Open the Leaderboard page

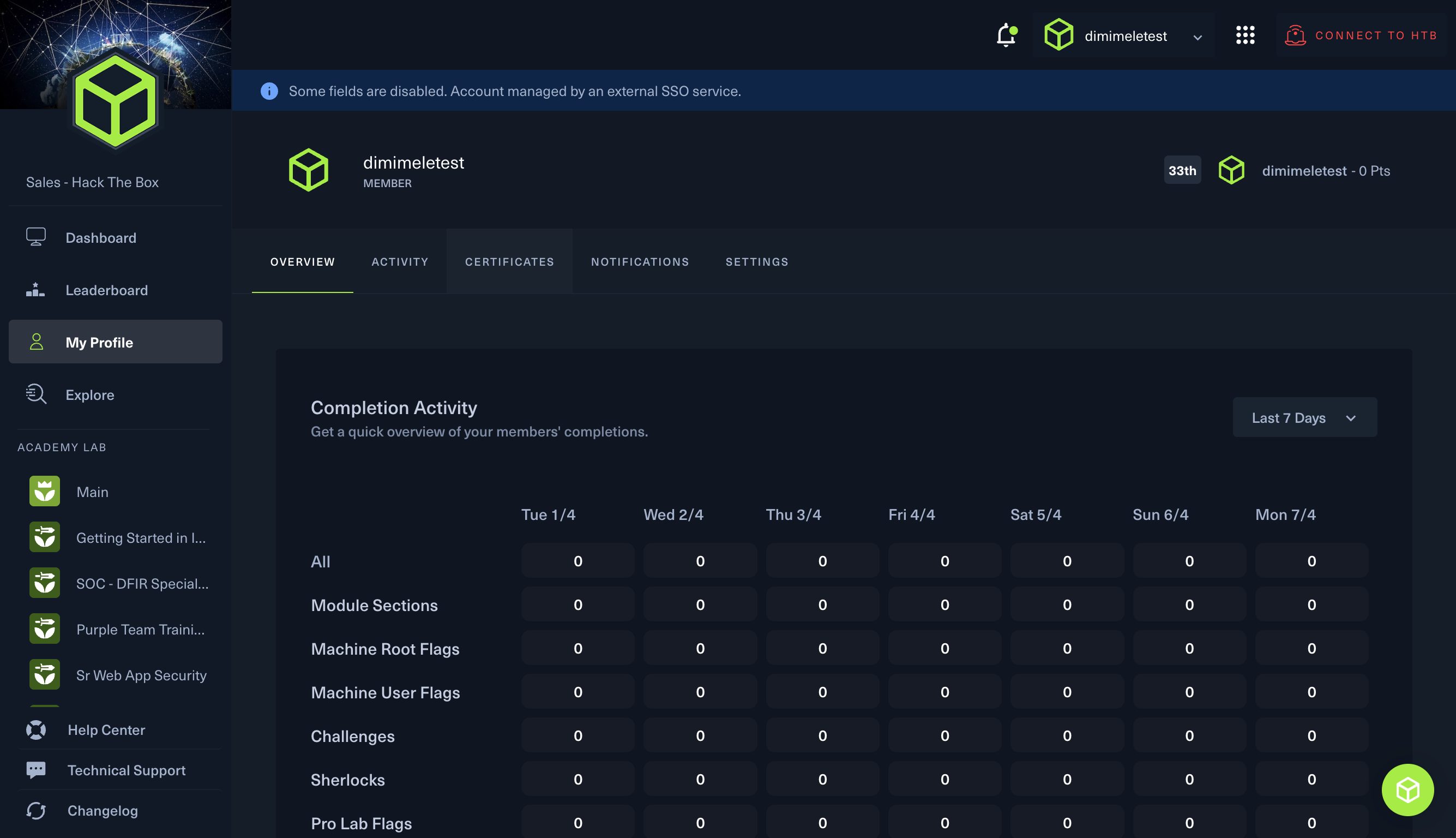coord(115,290)
